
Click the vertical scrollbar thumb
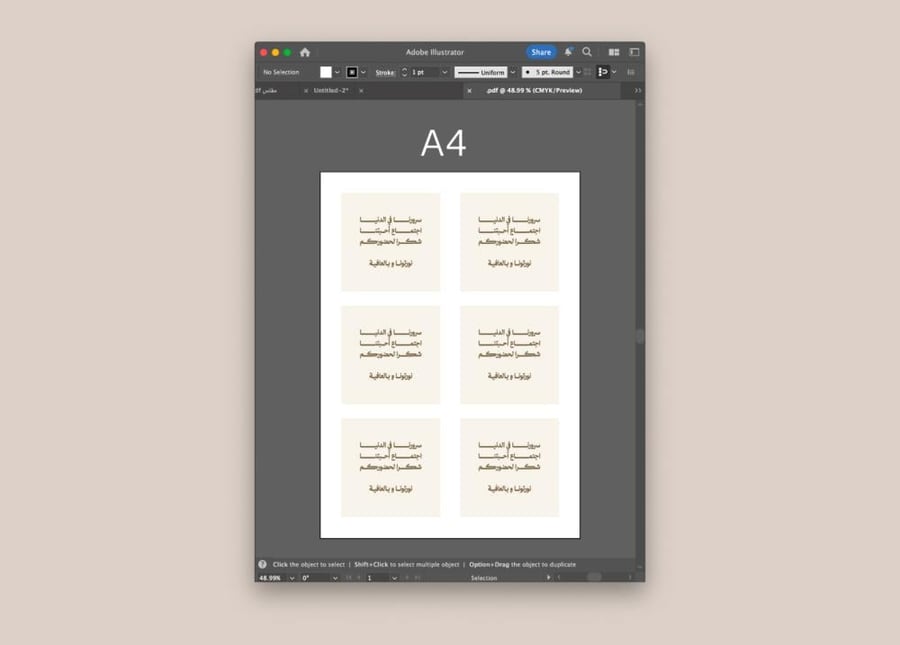pyautogui.click(x=640, y=336)
